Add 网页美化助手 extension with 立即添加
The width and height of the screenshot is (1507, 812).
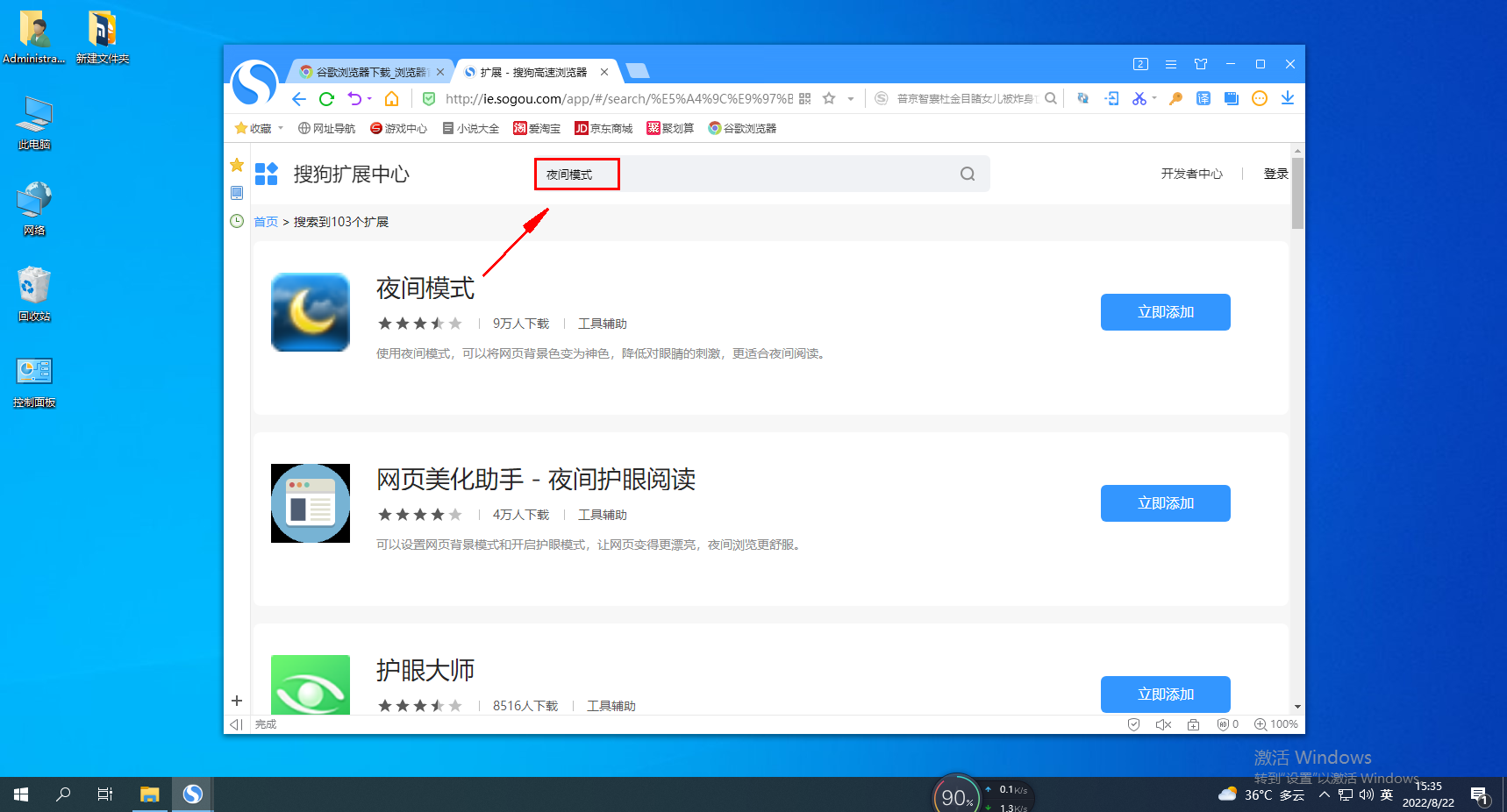pyautogui.click(x=1166, y=503)
